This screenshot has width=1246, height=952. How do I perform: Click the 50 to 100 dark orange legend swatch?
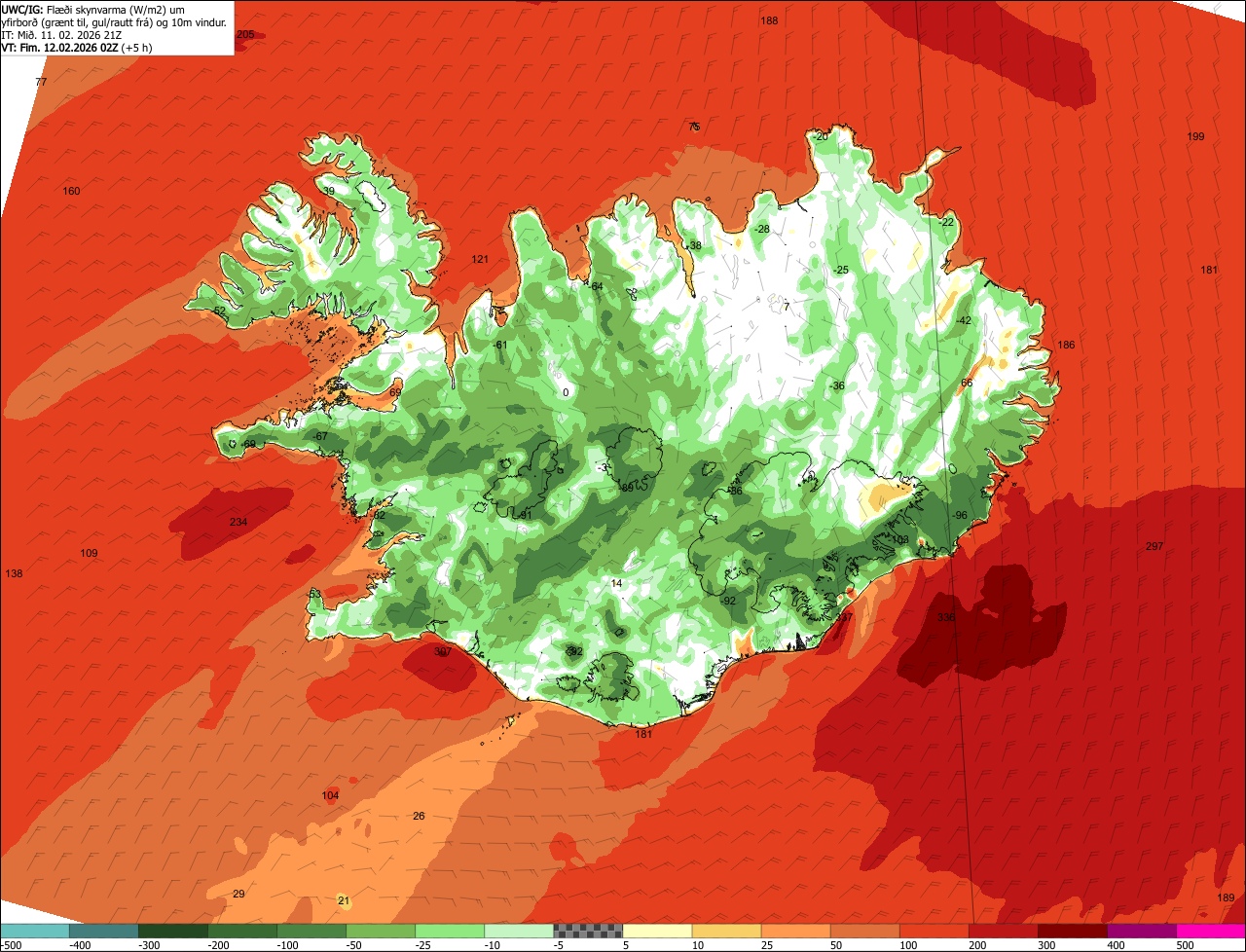[864, 930]
